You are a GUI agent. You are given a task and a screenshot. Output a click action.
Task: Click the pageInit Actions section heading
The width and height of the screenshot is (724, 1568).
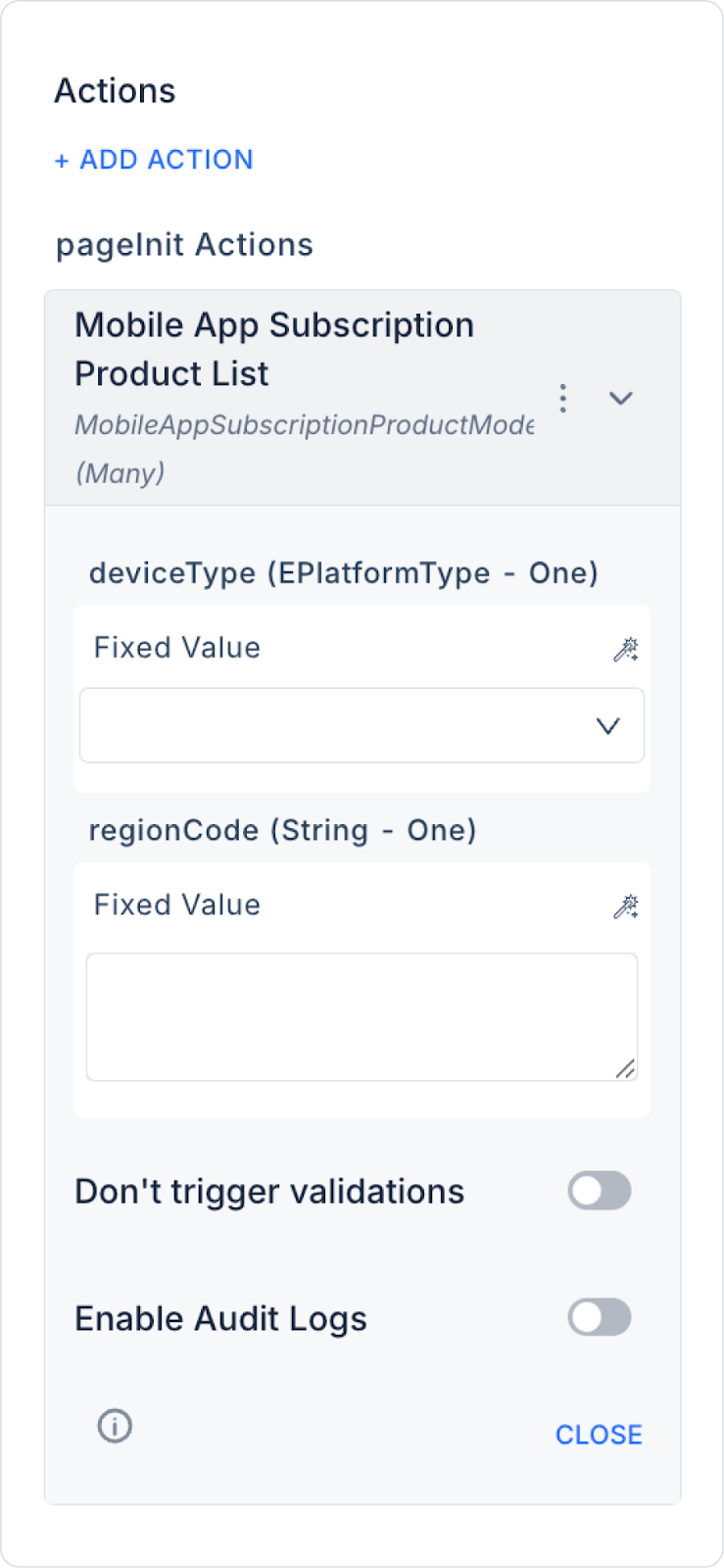point(184,245)
